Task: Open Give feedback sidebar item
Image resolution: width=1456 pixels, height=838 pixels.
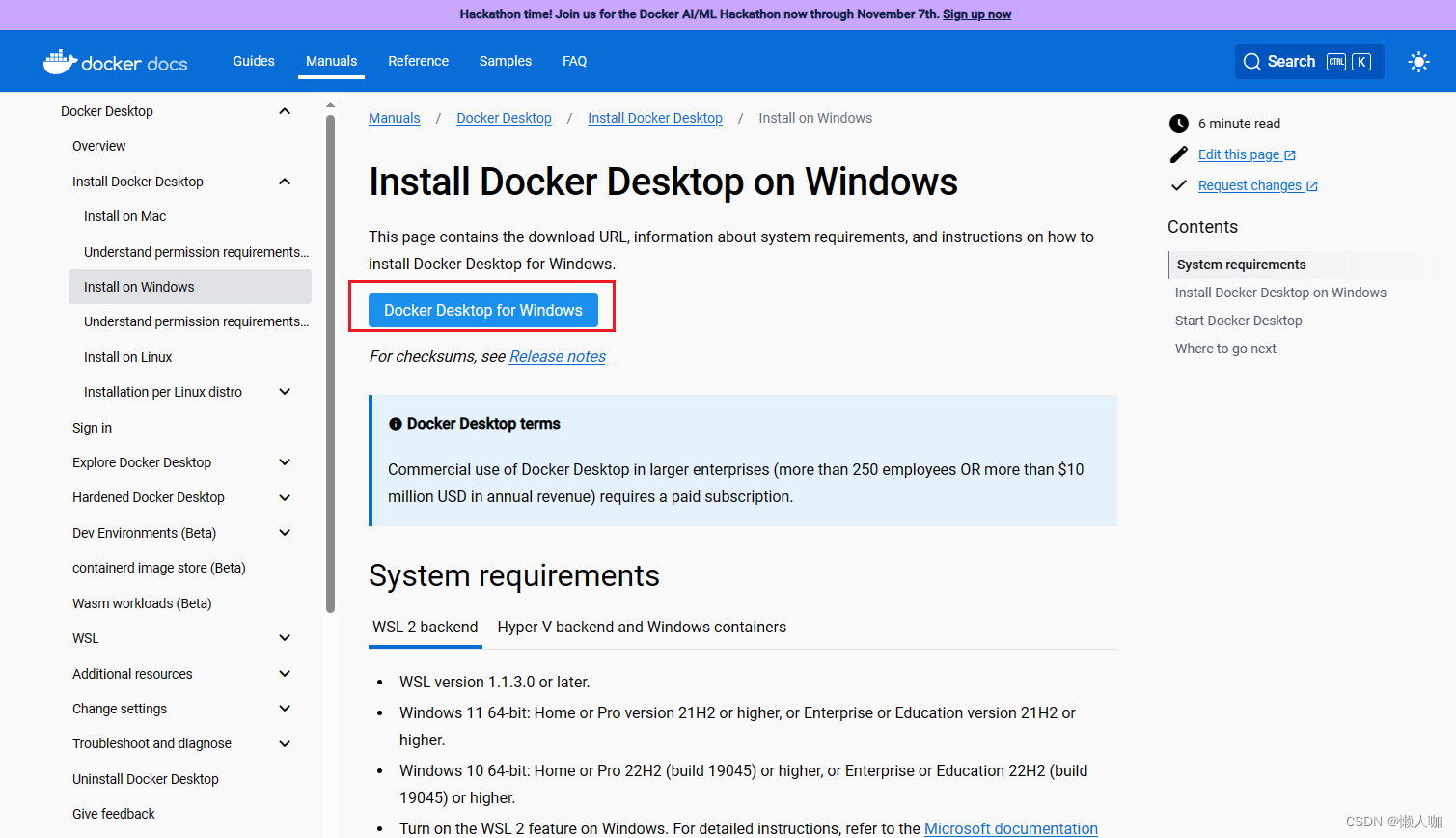Action: click(114, 814)
